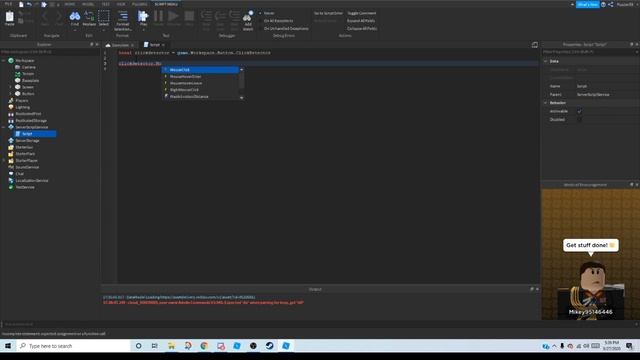
Task: Select ServerScriptService in Explorer
Action: point(28,127)
